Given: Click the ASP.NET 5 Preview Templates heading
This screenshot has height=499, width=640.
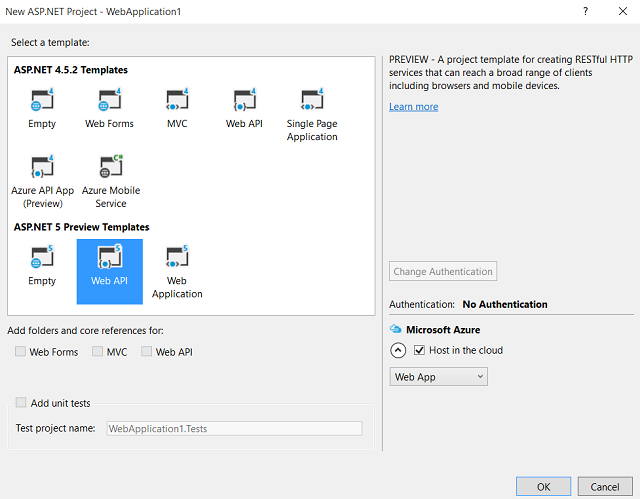Looking at the screenshot, I should click(x=82, y=227).
